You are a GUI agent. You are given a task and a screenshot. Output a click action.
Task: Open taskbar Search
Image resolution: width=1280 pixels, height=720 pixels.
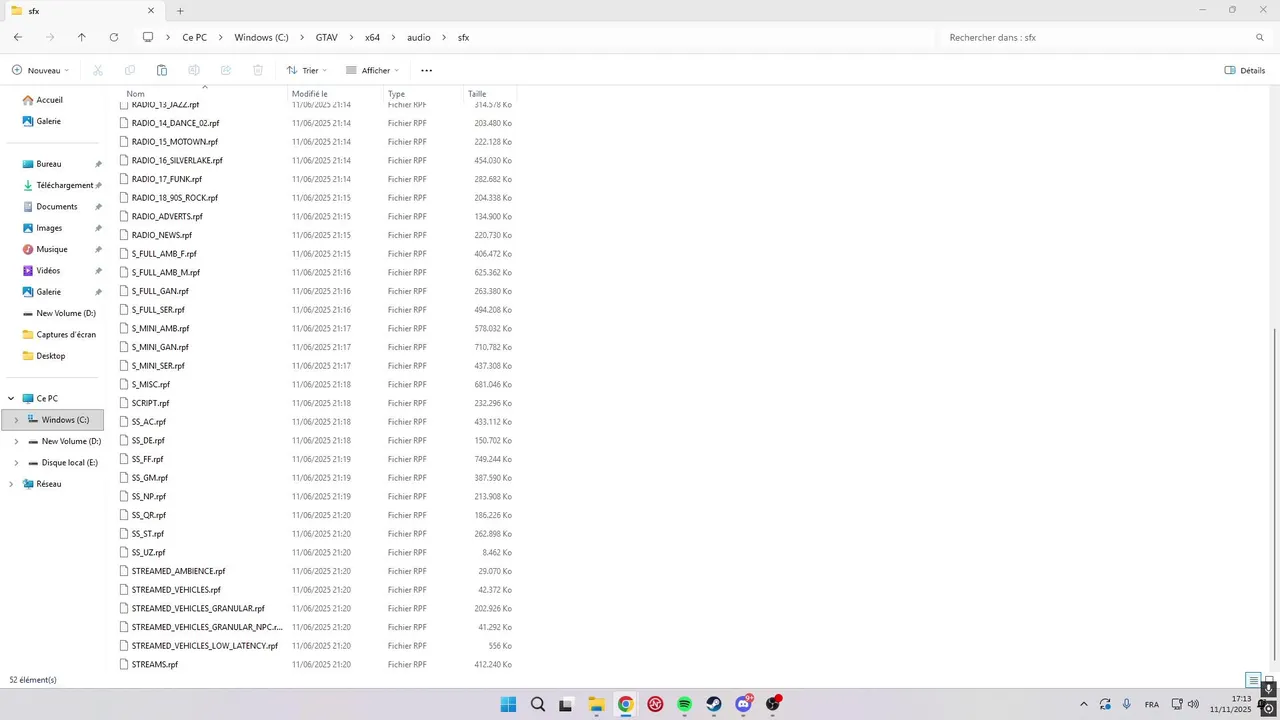pyautogui.click(x=538, y=704)
